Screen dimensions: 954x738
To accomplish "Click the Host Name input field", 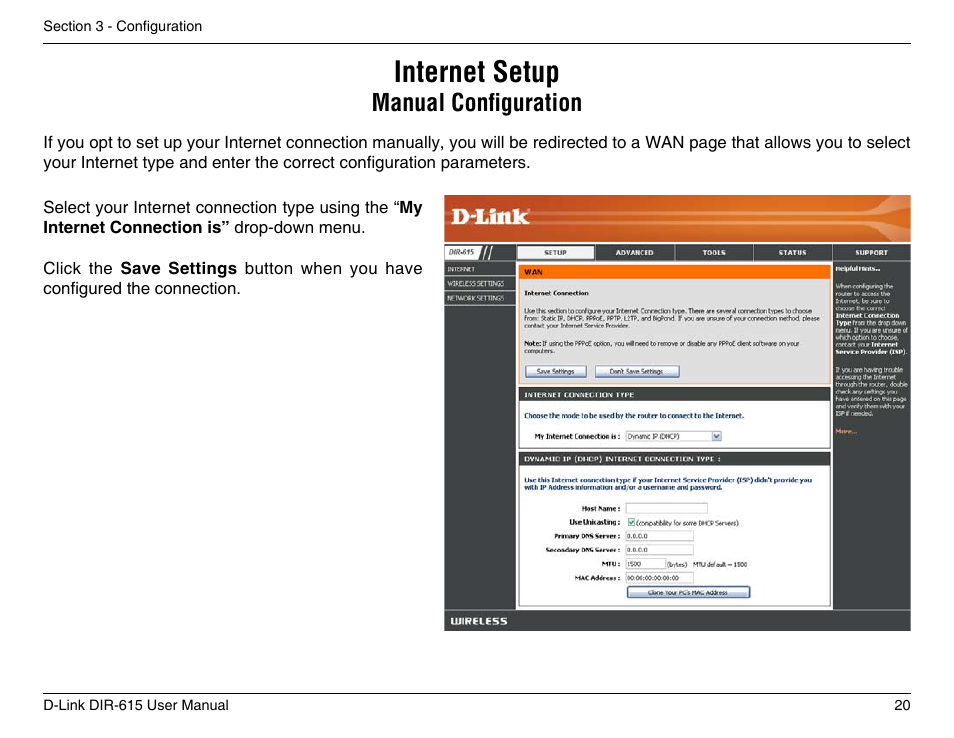I will click(666, 508).
